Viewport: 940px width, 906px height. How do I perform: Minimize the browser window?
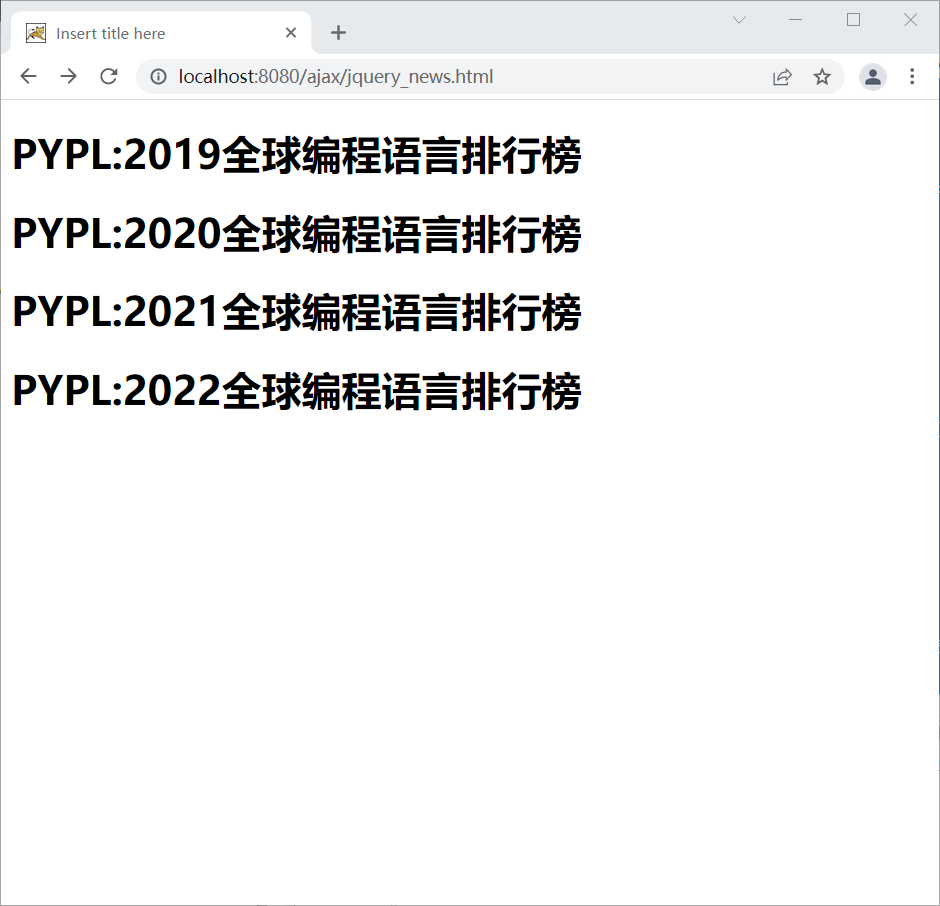pyautogui.click(x=796, y=20)
